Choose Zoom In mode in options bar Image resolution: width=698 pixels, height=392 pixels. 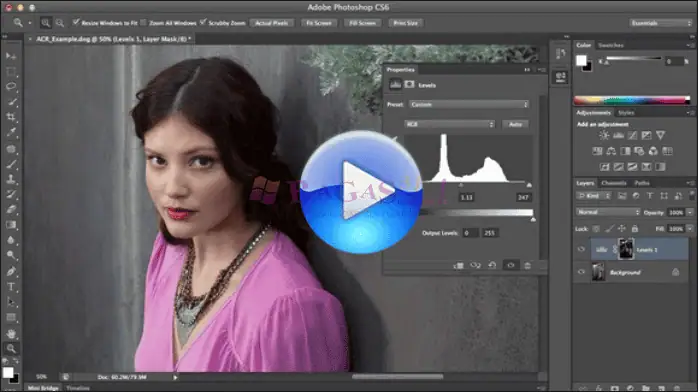point(45,23)
